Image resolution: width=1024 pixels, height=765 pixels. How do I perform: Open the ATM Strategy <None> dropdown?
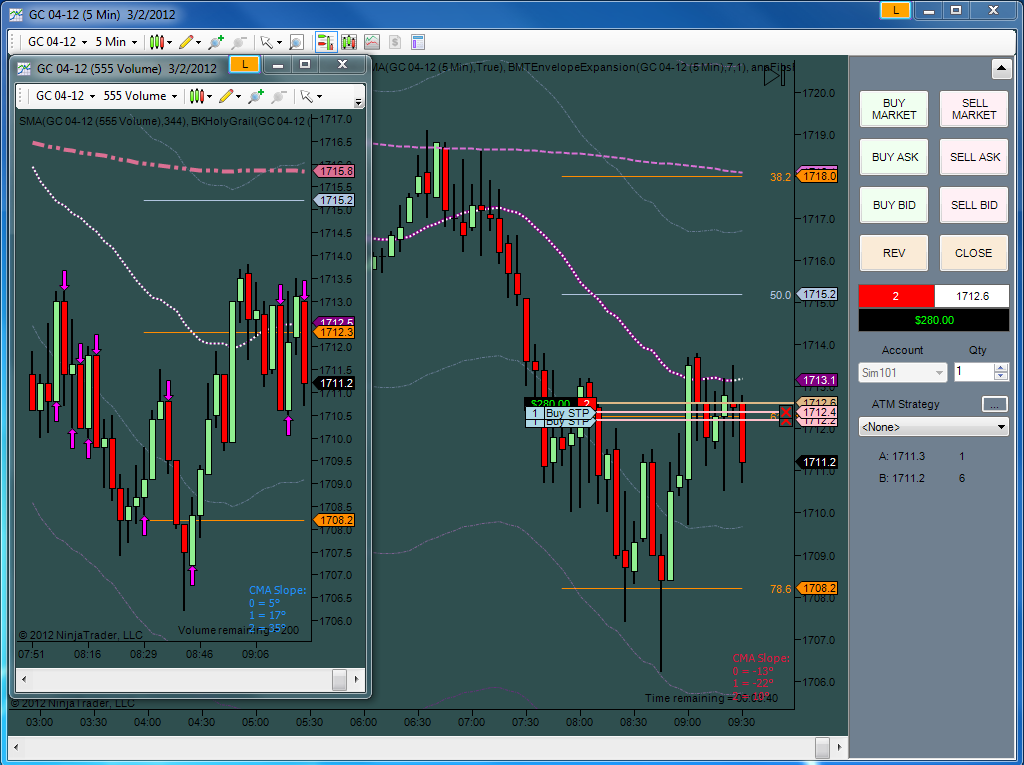(x=933, y=427)
